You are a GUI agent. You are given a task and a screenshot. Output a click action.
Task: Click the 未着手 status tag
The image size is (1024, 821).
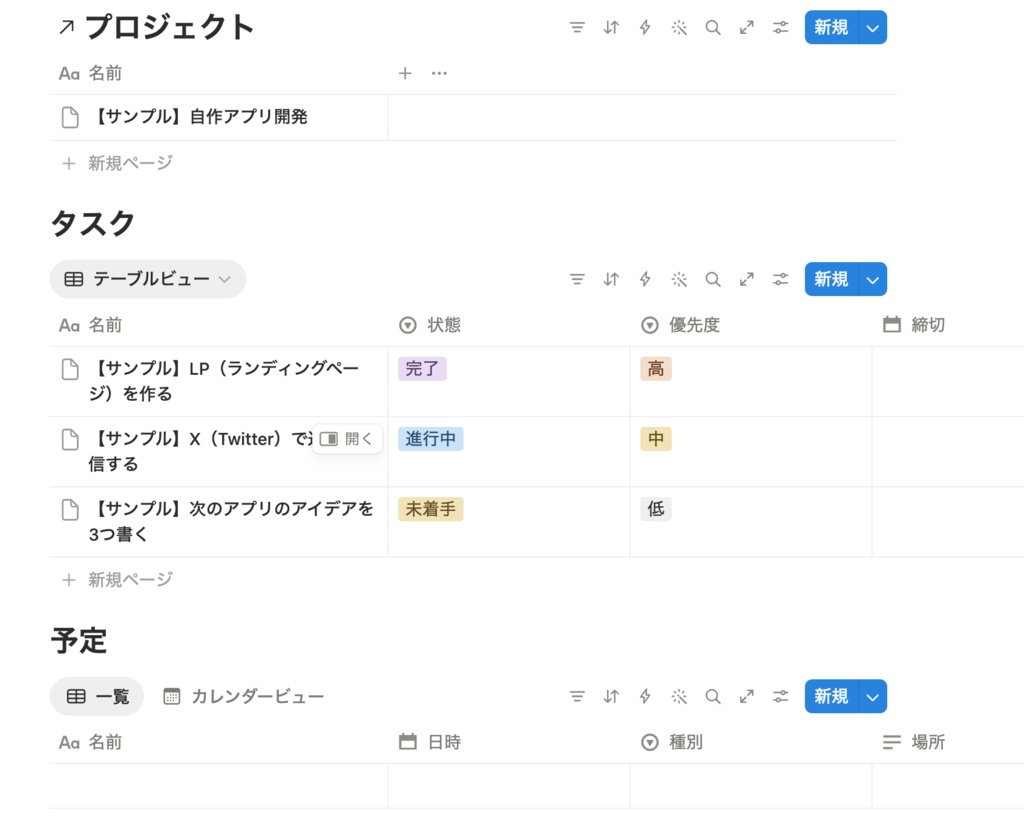coord(430,509)
